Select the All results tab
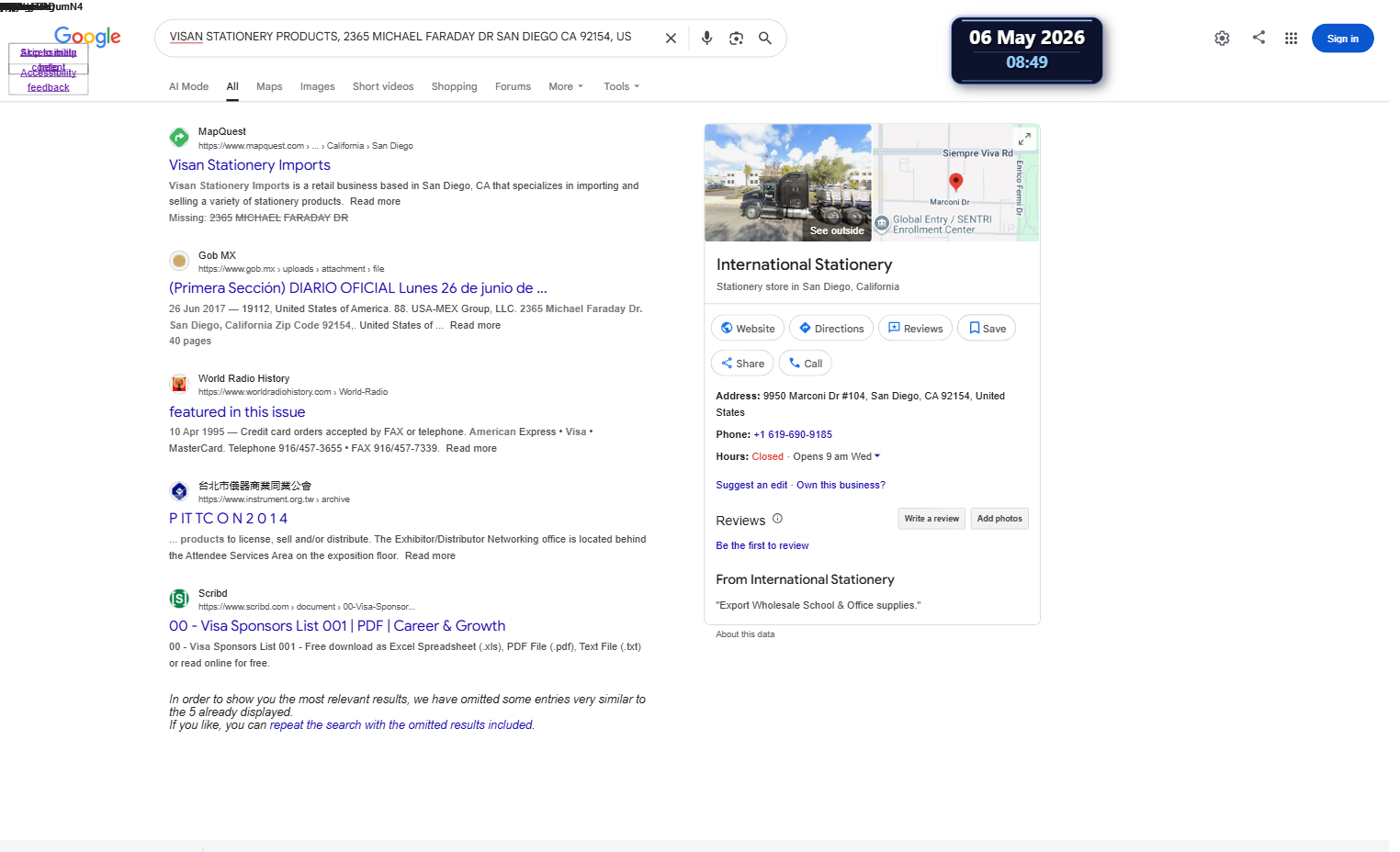Viewport: 1400px width, 852px height. click(x=232, y=86)
